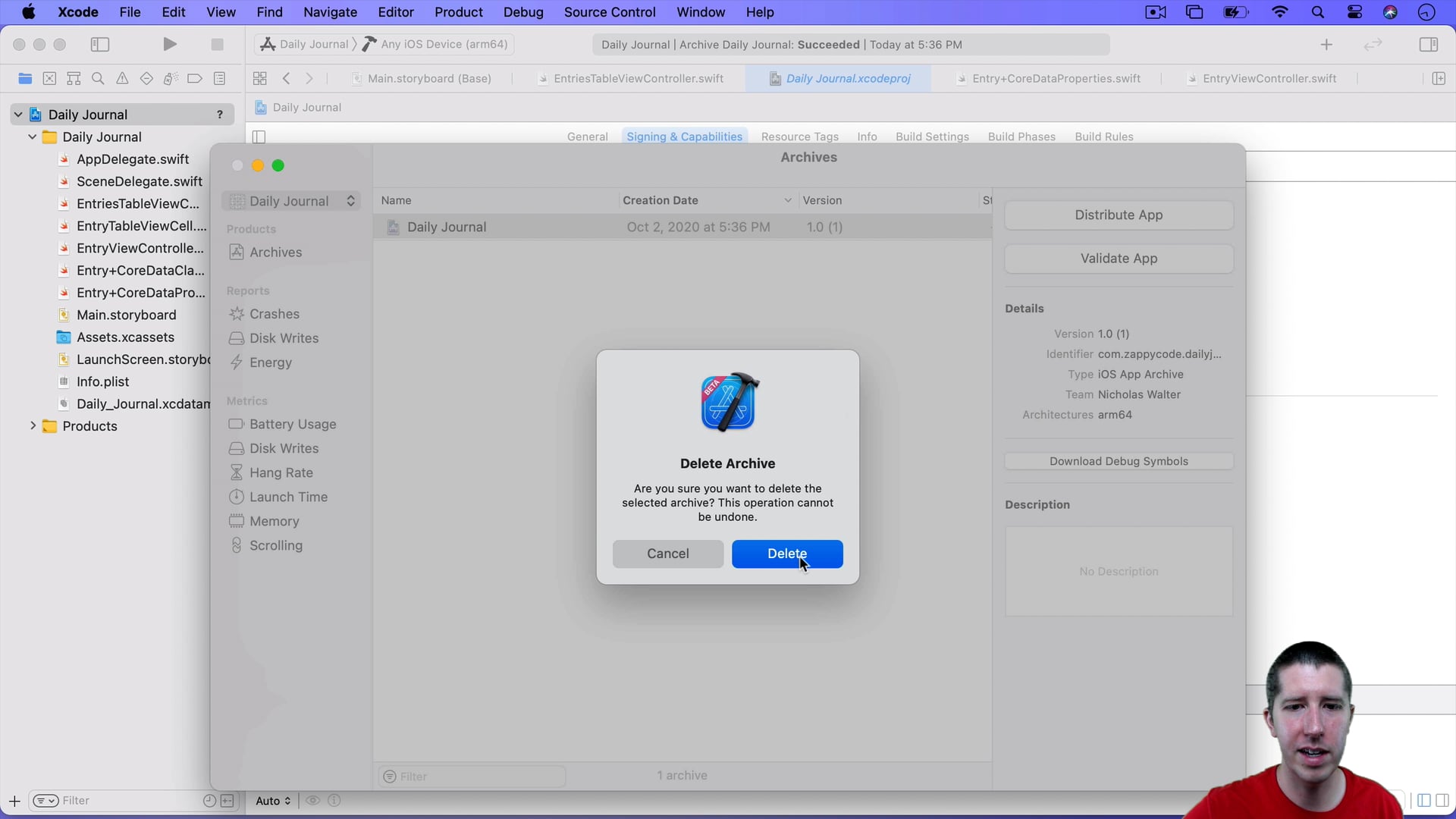Screen dimensions: 1456x819
Task: Expand the Products folder
Action: (33, 426)
